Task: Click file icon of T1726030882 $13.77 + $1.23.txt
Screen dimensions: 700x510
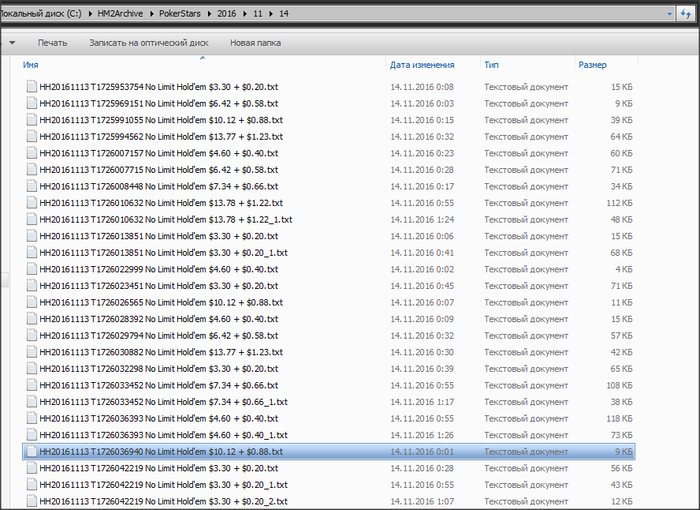Action: tap(31, 352)
